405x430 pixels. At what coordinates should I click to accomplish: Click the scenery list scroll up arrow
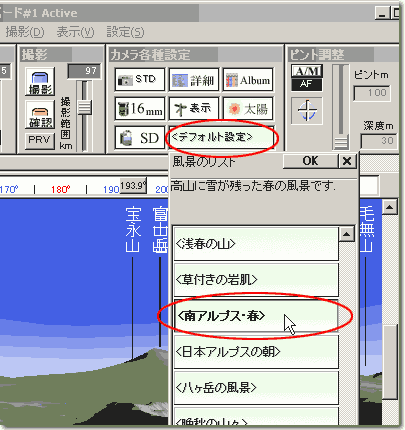[x=347, y=234]
